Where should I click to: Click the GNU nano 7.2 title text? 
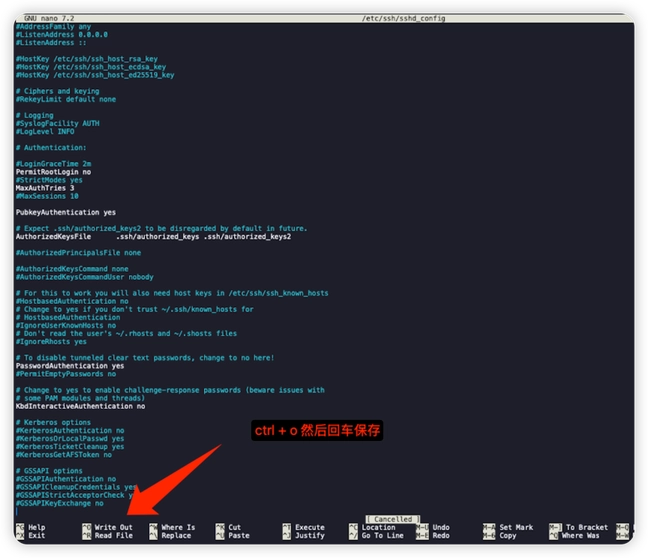pos(49,18)
